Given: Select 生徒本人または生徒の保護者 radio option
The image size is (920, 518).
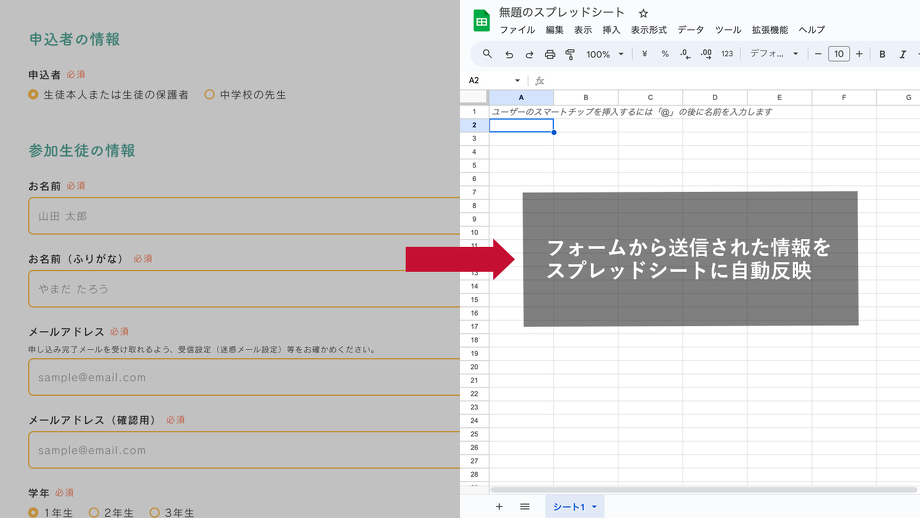Looking at the screenshot, I should click(x=34, y=95).
